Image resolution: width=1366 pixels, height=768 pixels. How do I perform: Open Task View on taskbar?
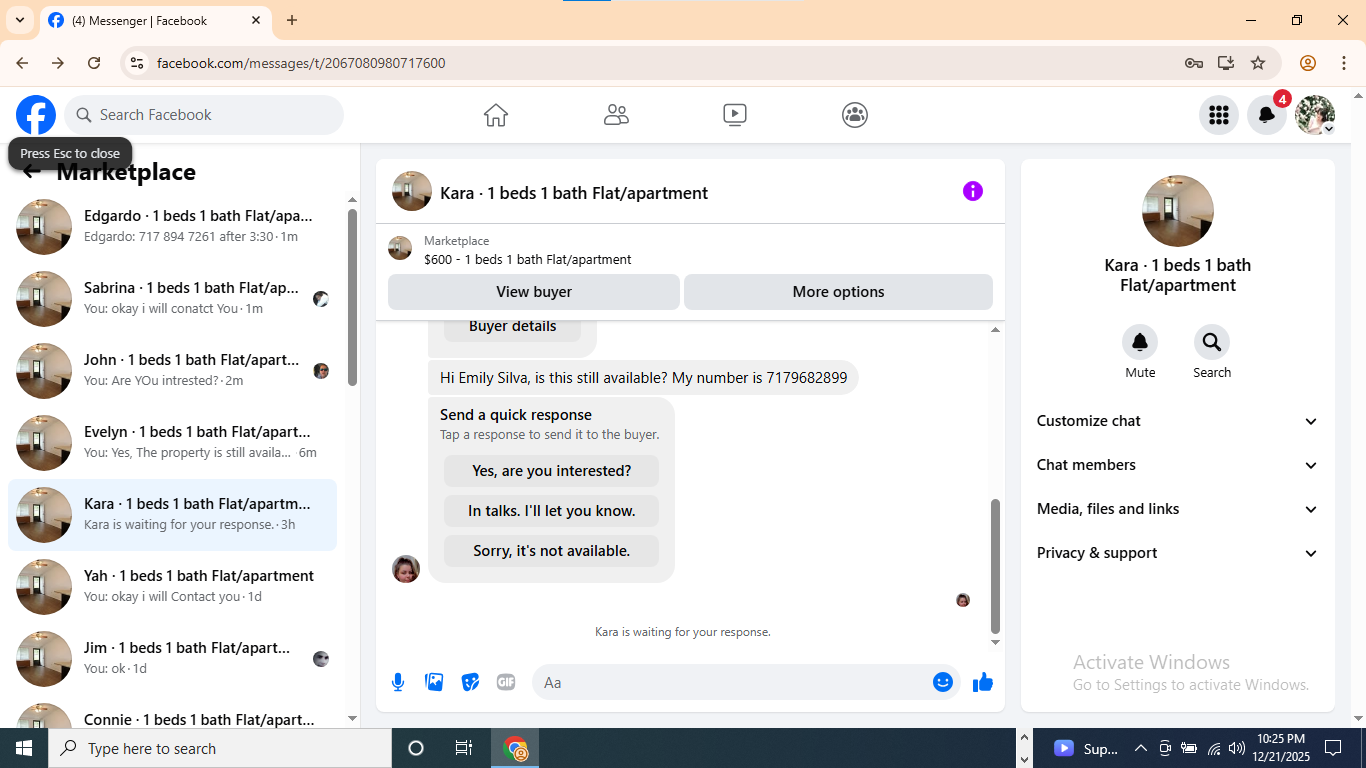click(464, 748)
